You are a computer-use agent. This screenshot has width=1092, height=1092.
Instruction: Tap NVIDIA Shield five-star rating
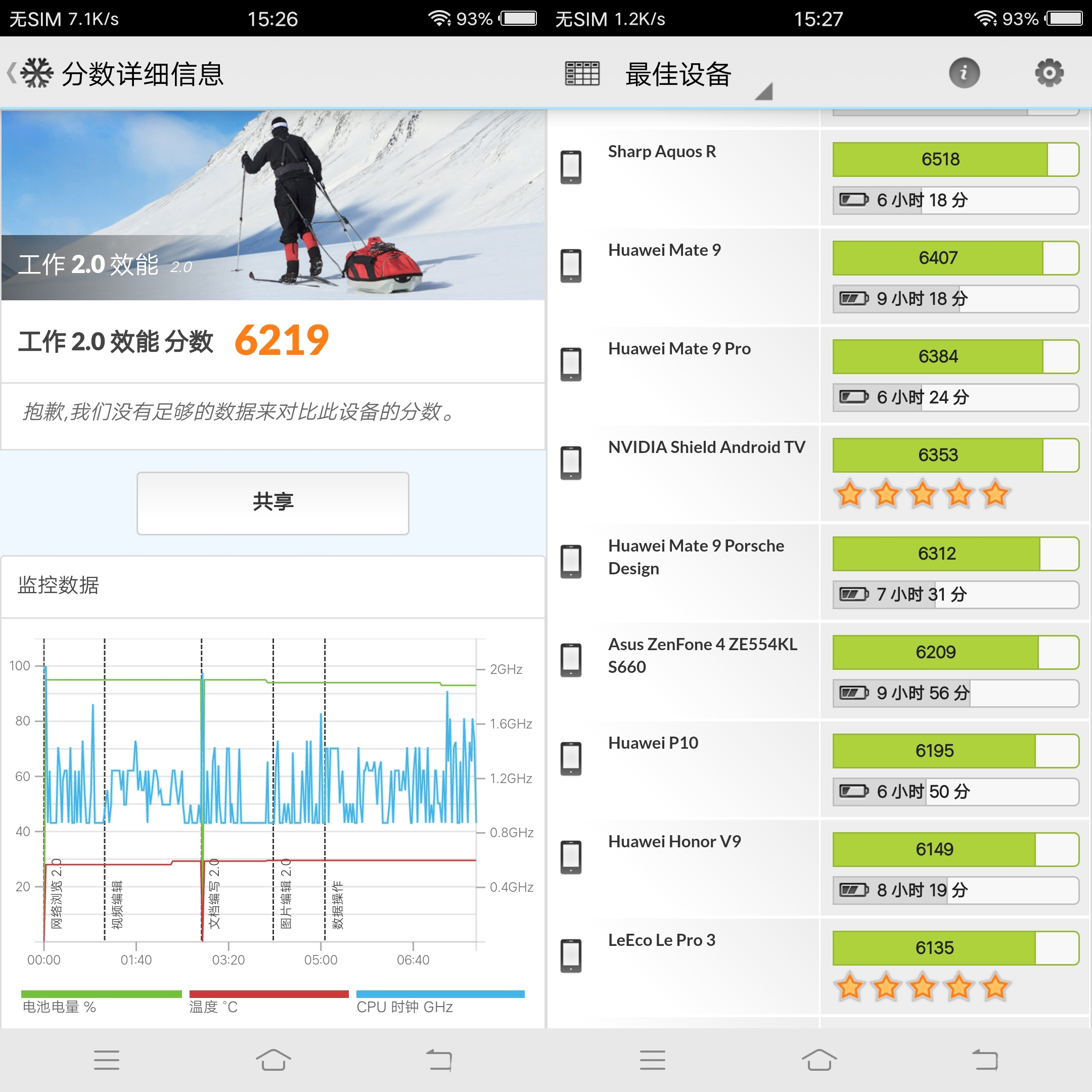point(922,494)
